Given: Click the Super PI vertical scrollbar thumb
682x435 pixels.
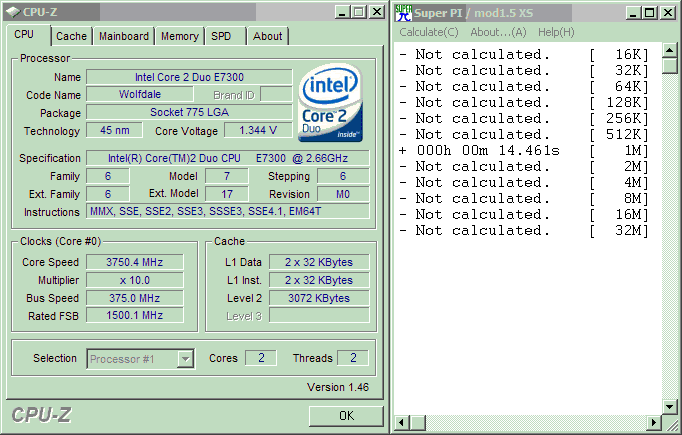Looking at the screenshot, I should tap(670, 66).
